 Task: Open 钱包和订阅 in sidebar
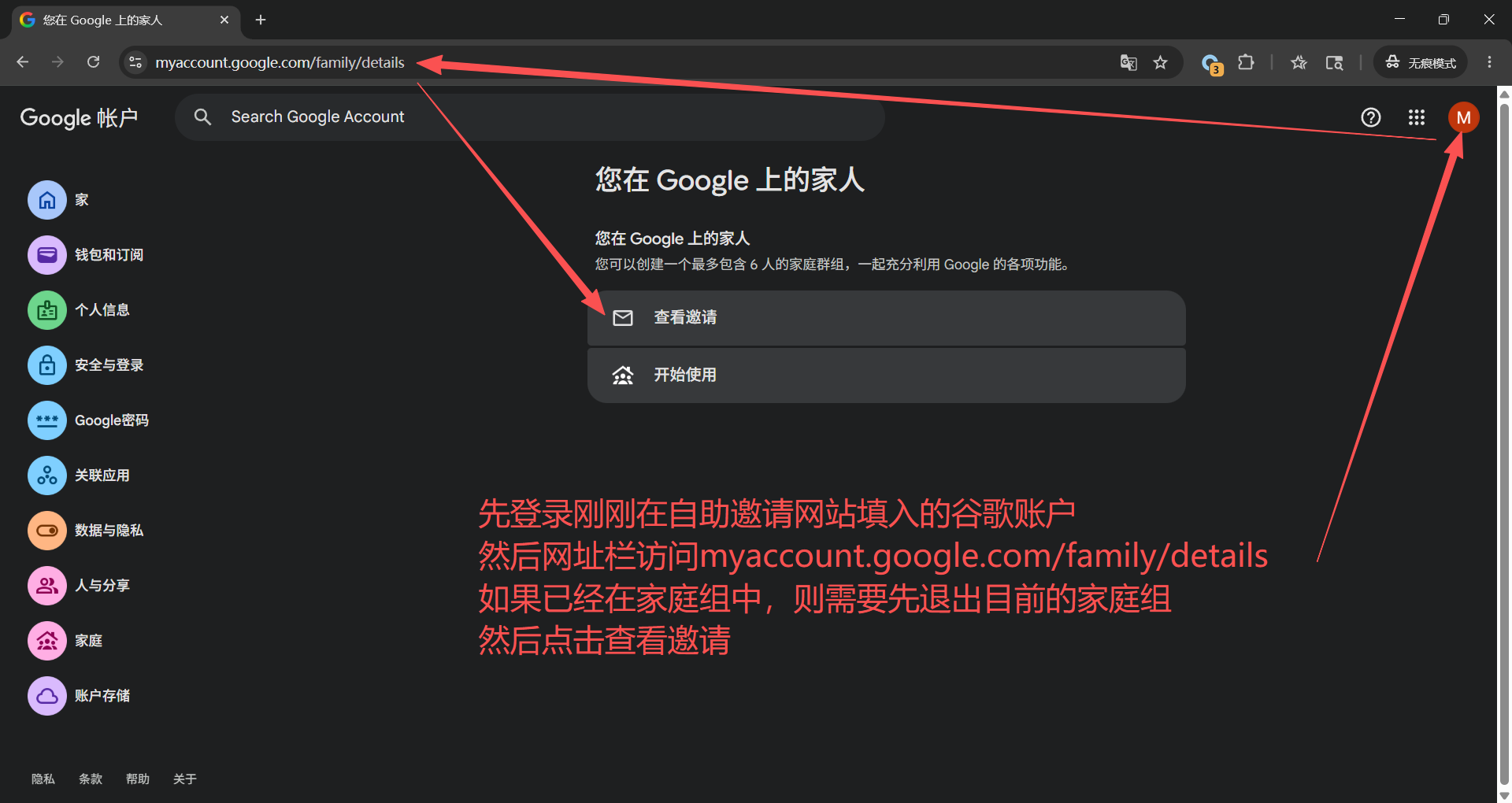coord(86,255)
